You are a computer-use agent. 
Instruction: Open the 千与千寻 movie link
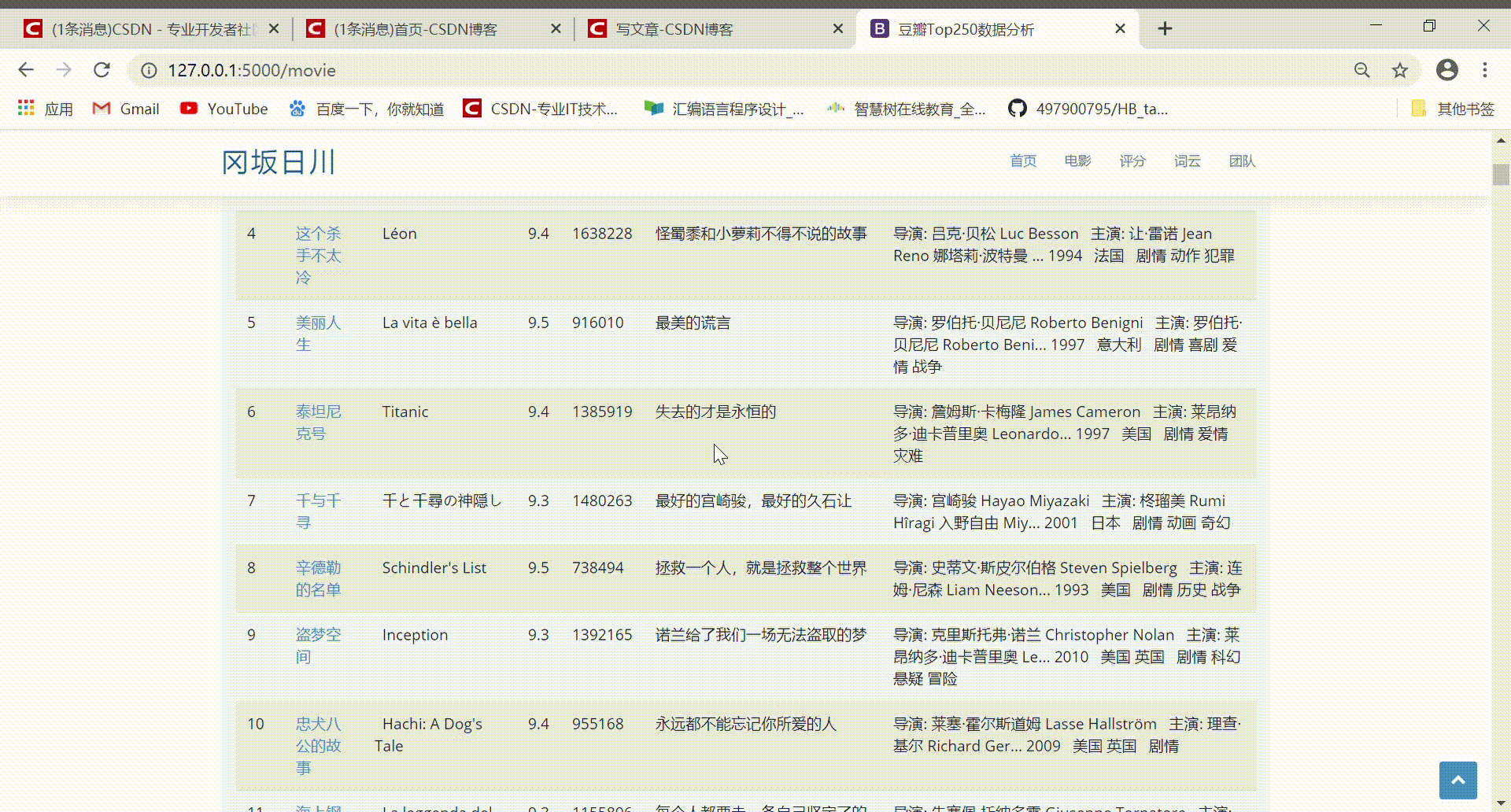[x=318, y=511]
